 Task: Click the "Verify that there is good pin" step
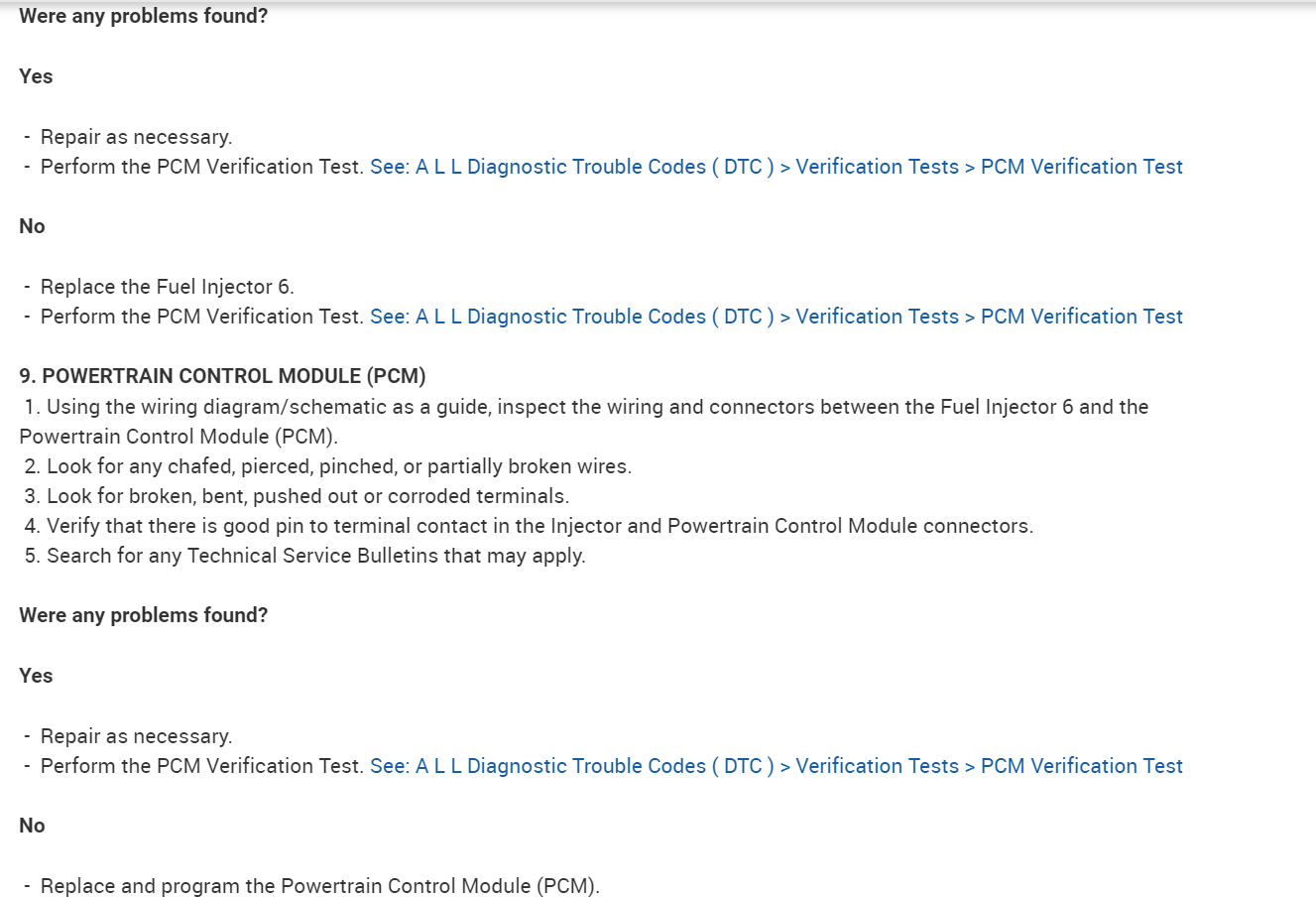[x=539, y=526]
